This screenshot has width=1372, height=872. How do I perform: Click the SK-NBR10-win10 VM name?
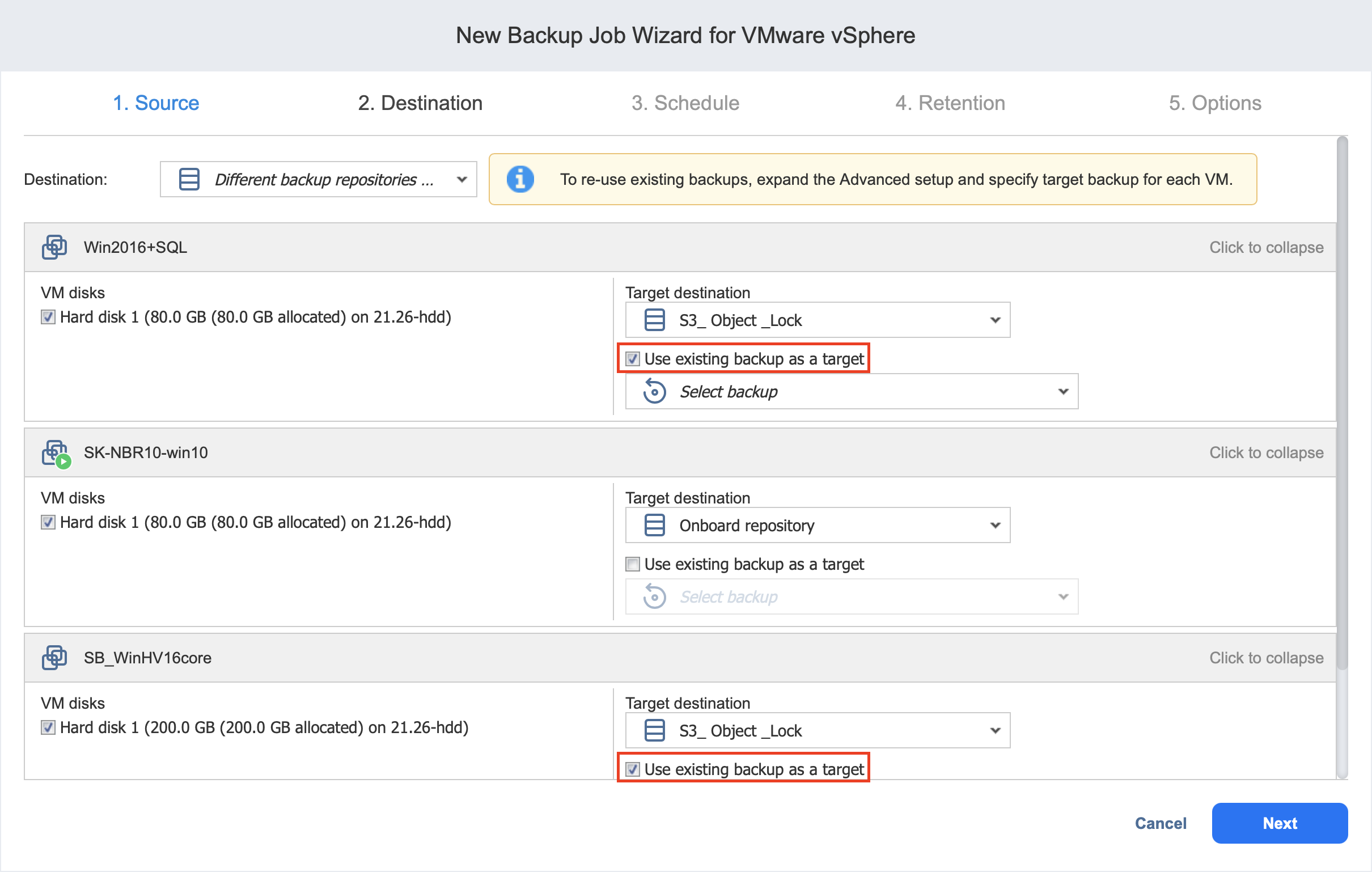pos(146,452)
